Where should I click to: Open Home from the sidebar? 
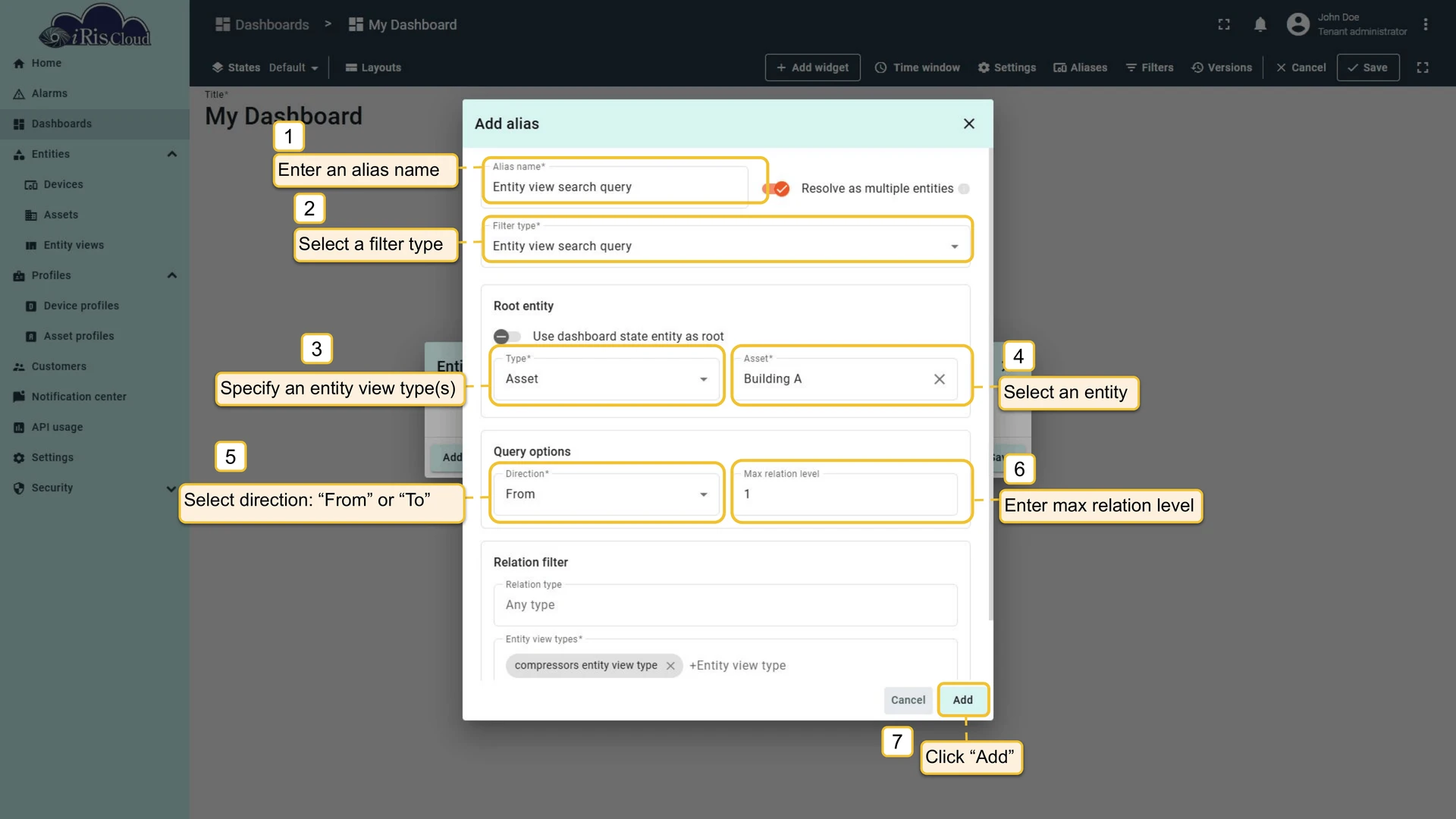click(94, 63)
